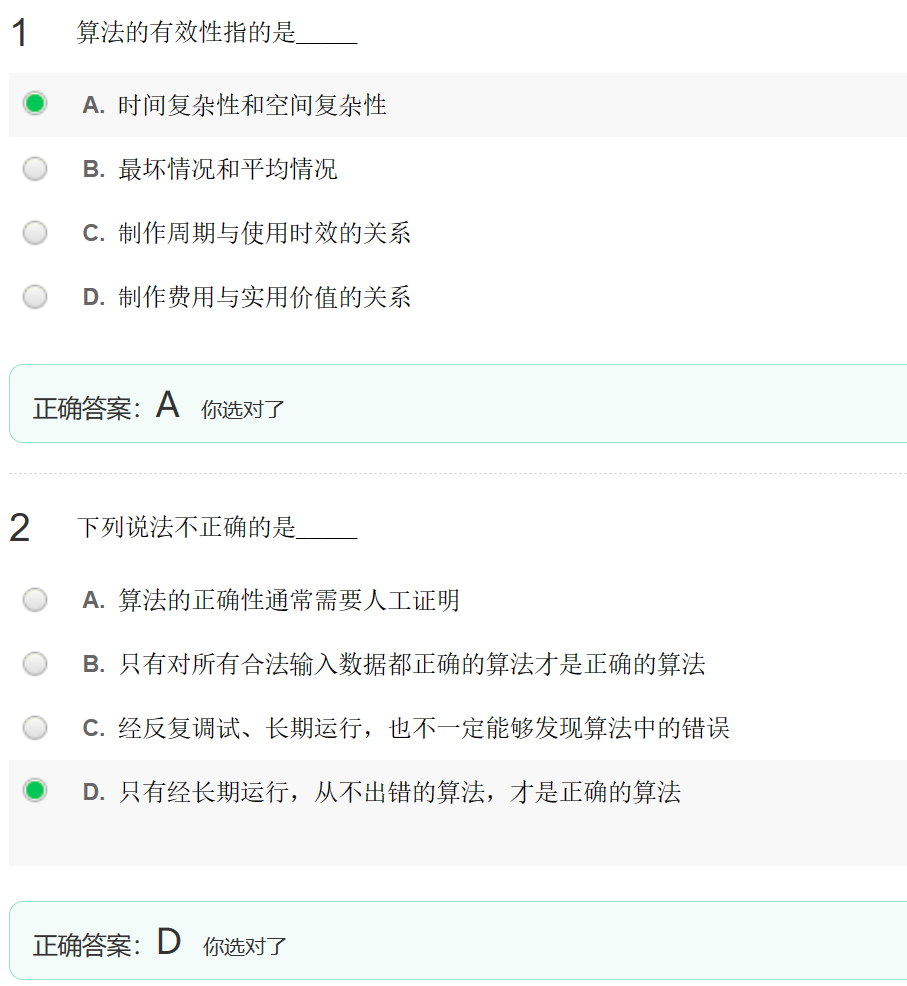Select radio button for option A 时间复杂性和空间复杂性

coord(35,103)
